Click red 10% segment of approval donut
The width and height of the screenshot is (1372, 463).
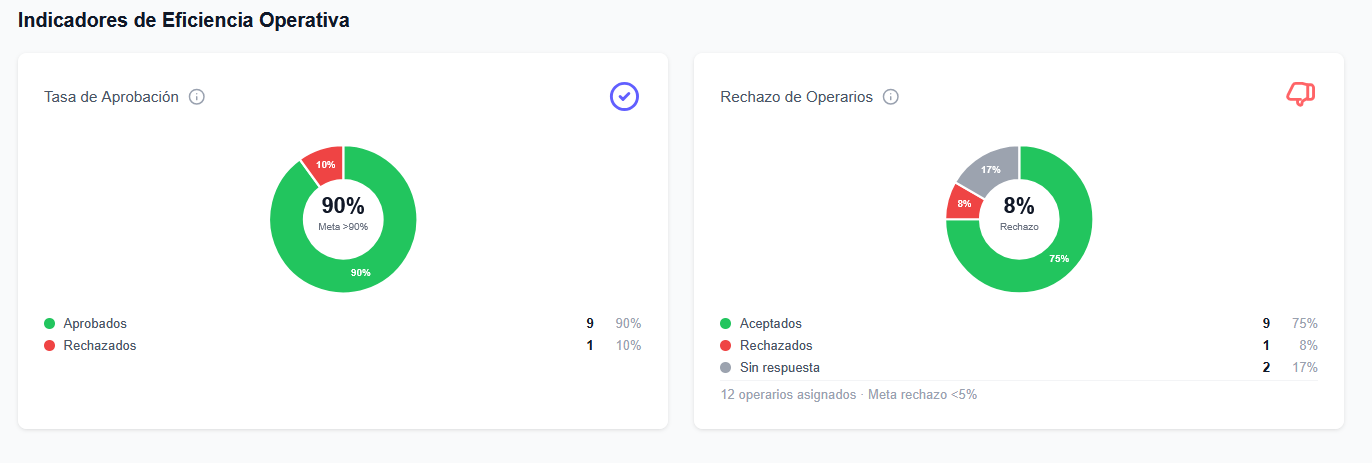[326, 164]
